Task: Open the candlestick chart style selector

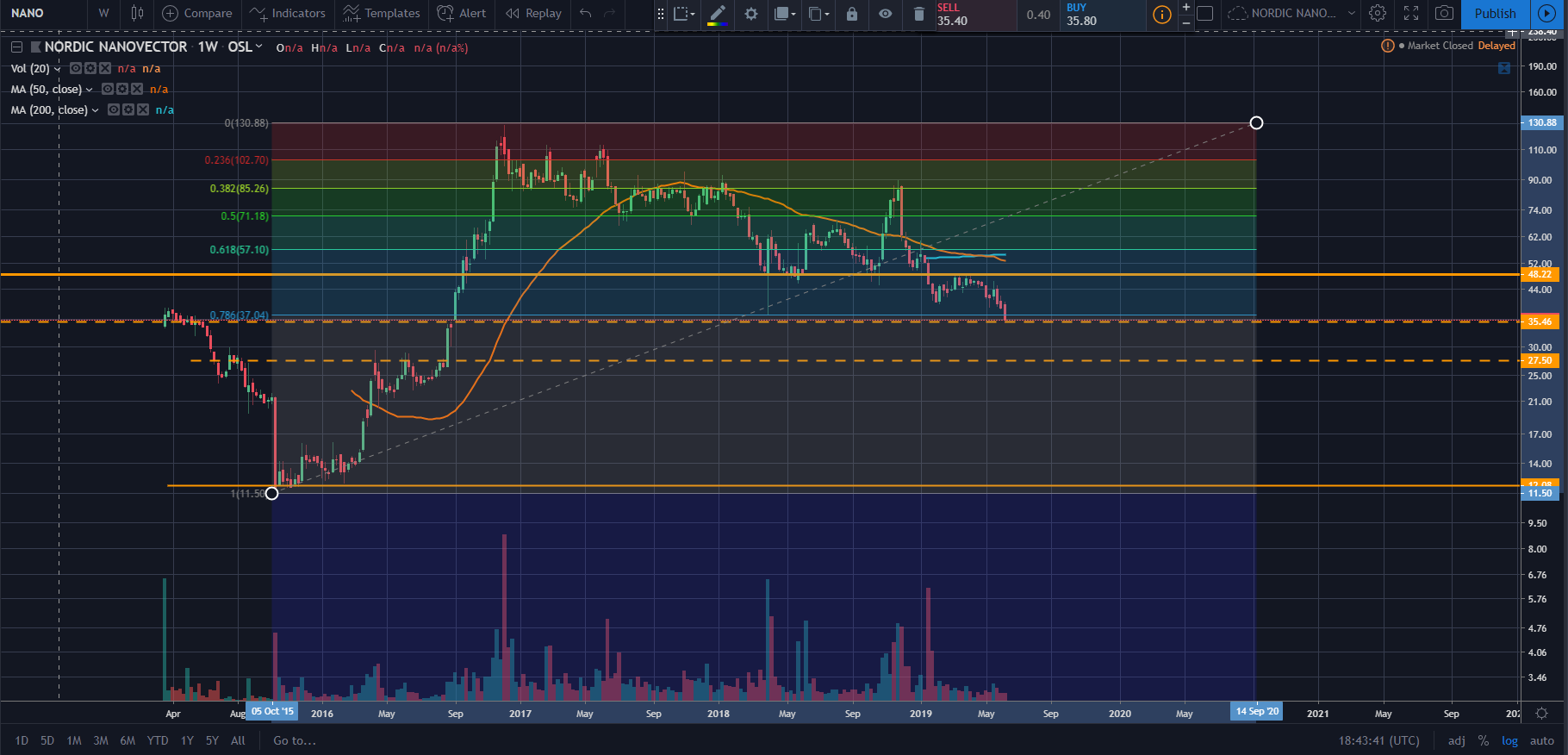Action: point(137,13)
